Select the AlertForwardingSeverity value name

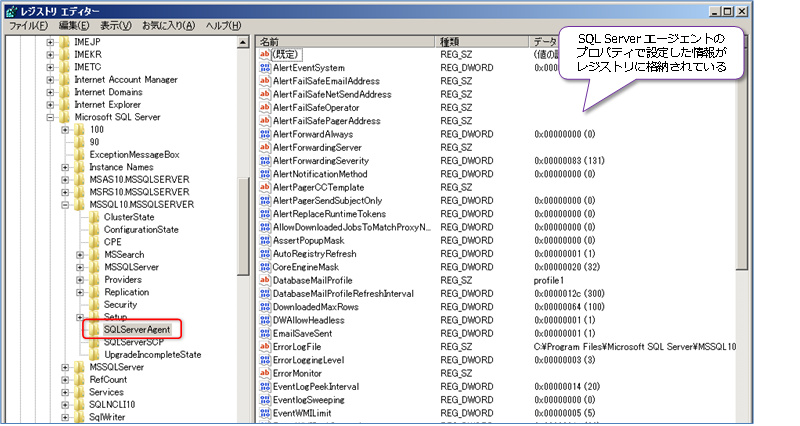pos(321,161)
